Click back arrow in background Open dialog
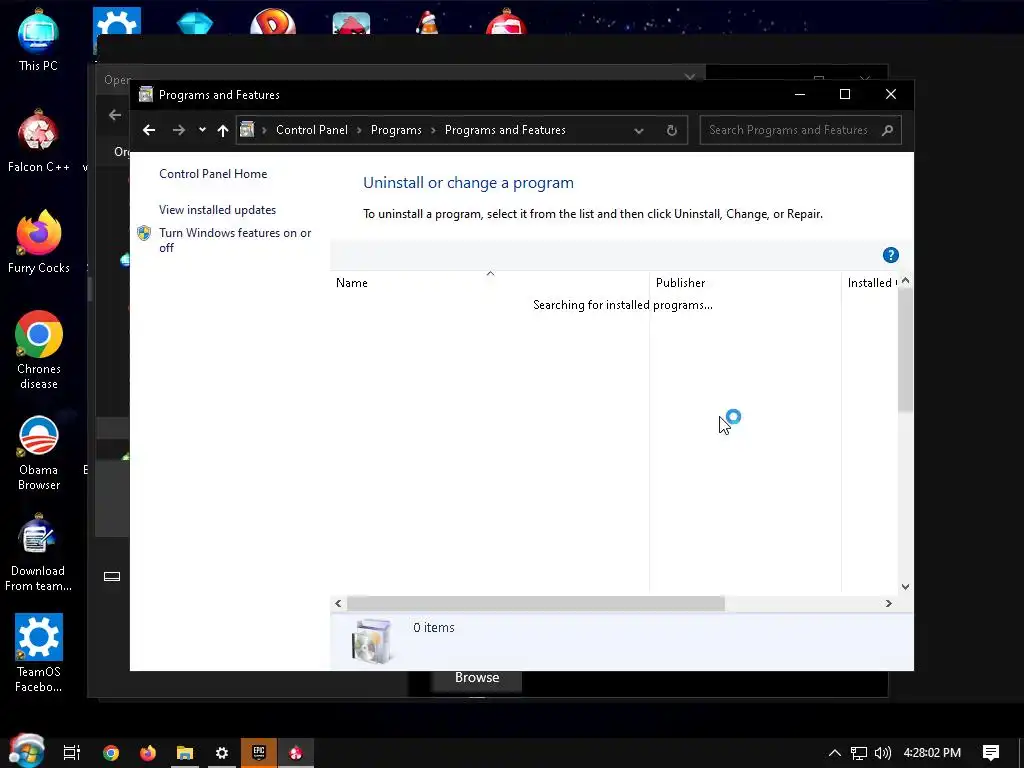The image size is (1024, 768). coord(115,115)
